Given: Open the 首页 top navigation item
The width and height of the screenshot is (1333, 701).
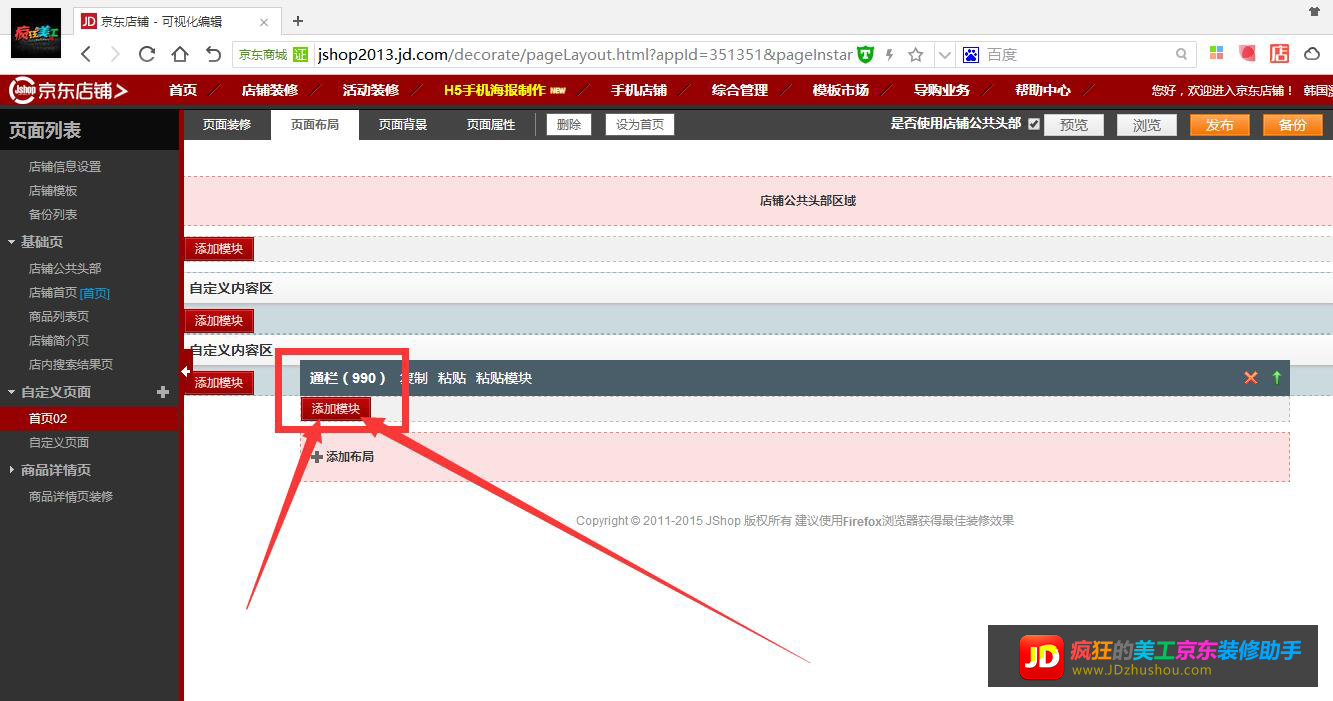Looking at the screenshot, I should pyautogui.click(x=183, y=90).
